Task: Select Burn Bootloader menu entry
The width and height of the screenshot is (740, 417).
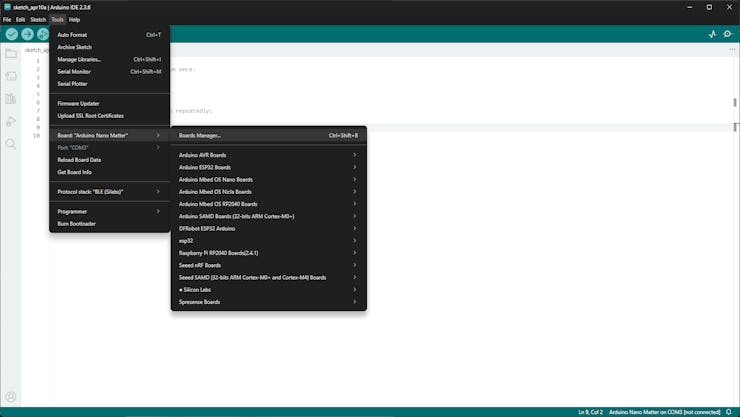Action: tap(109, 224)
